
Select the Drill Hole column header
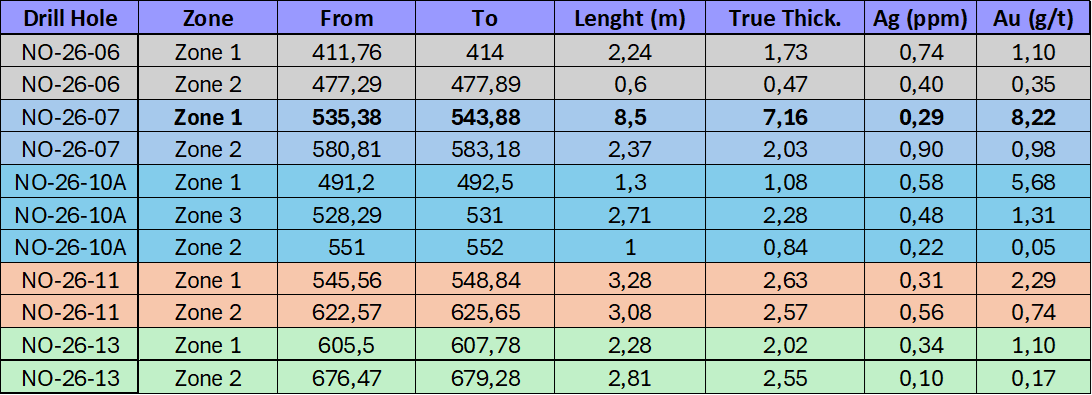pyautogui.click(x=70, y=18)
